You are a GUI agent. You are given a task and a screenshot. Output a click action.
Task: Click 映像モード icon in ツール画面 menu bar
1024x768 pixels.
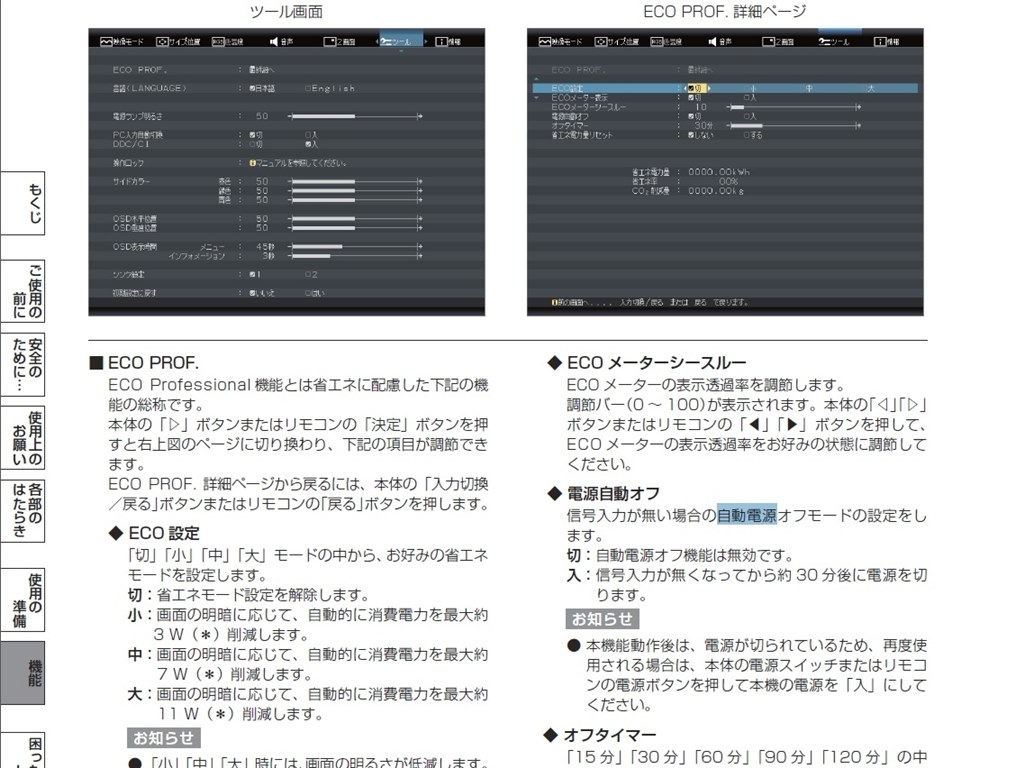point(106,41)
